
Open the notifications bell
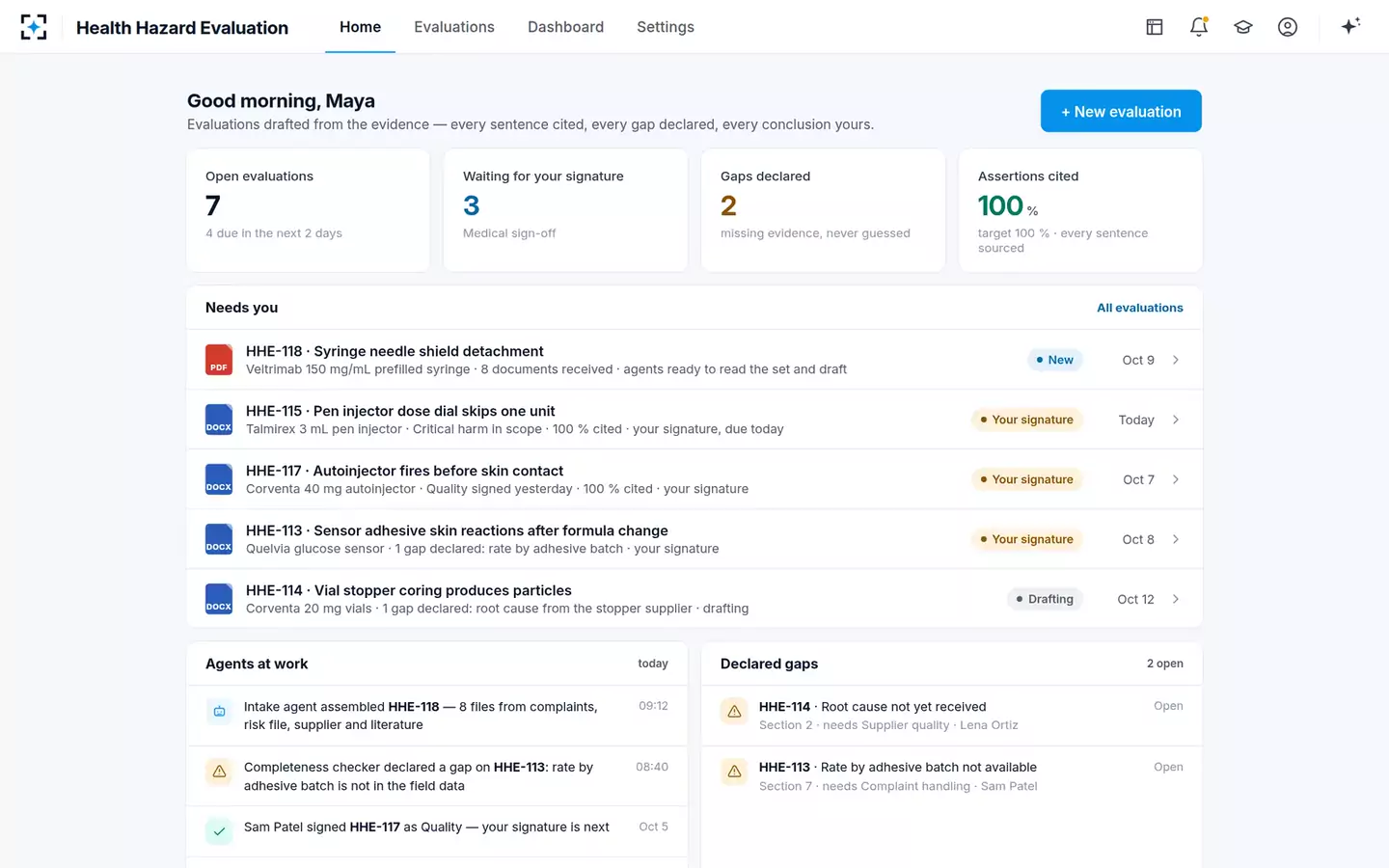[x=1199, y=27]
